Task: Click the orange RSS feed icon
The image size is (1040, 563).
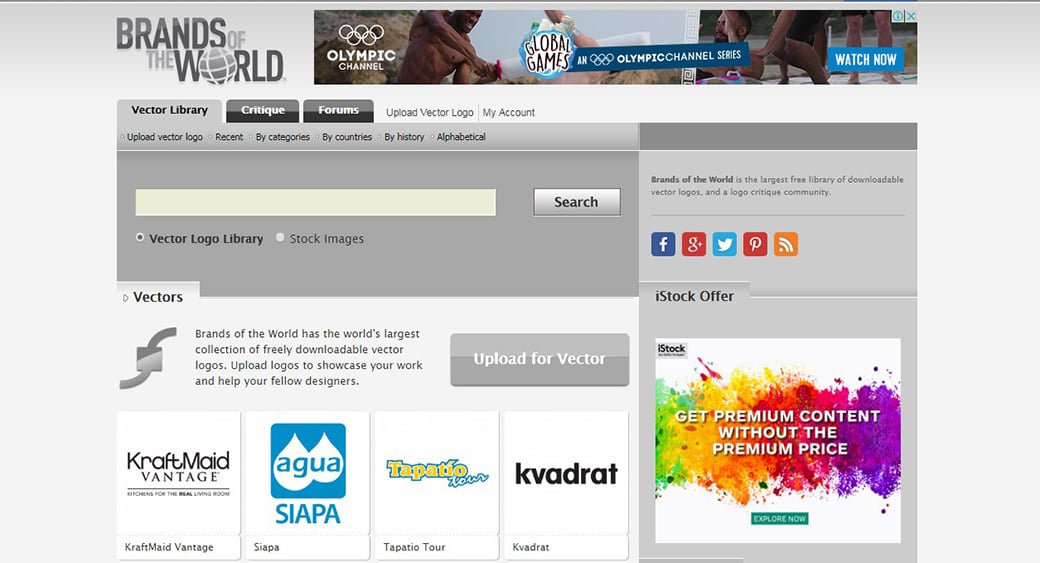Action: pos(786,244)
